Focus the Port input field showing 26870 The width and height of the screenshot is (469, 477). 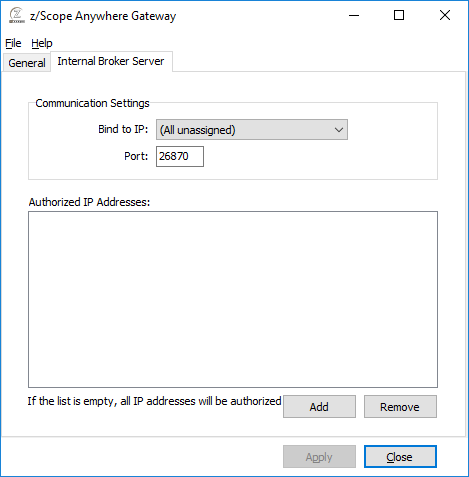(180, 156)
